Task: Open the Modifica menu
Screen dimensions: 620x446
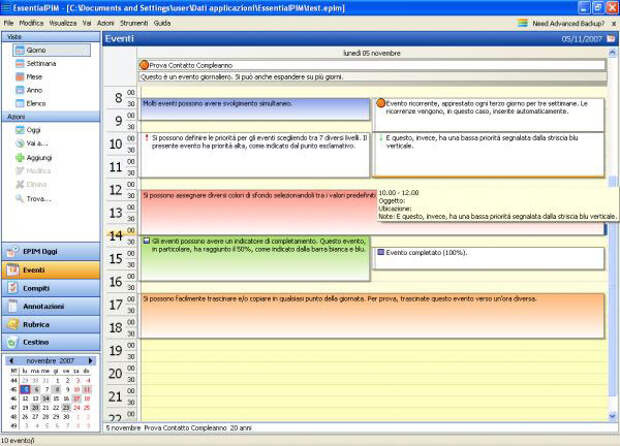Action: tap(31, 23)
